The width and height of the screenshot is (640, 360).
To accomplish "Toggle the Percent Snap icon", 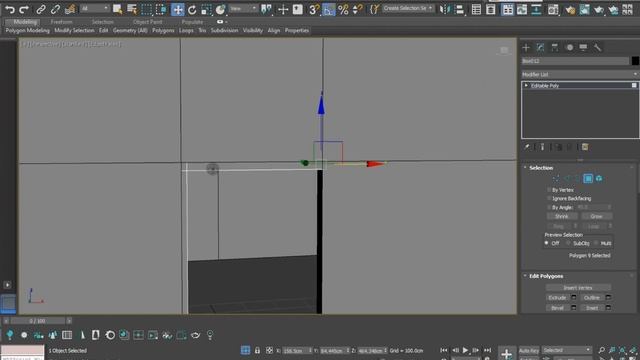I will 343,9.
